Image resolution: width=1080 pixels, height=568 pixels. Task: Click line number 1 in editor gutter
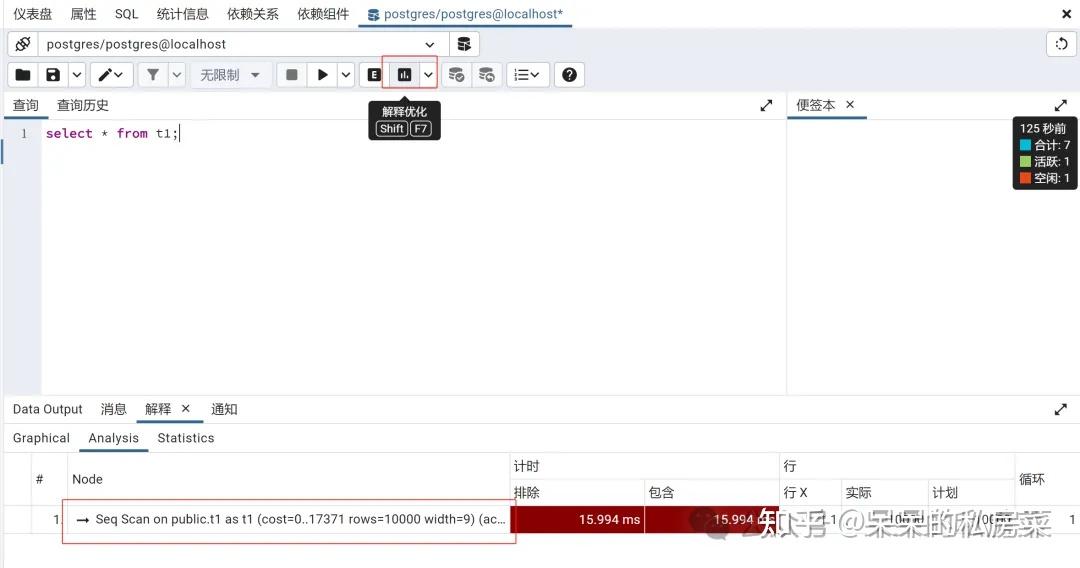[24, 134]
